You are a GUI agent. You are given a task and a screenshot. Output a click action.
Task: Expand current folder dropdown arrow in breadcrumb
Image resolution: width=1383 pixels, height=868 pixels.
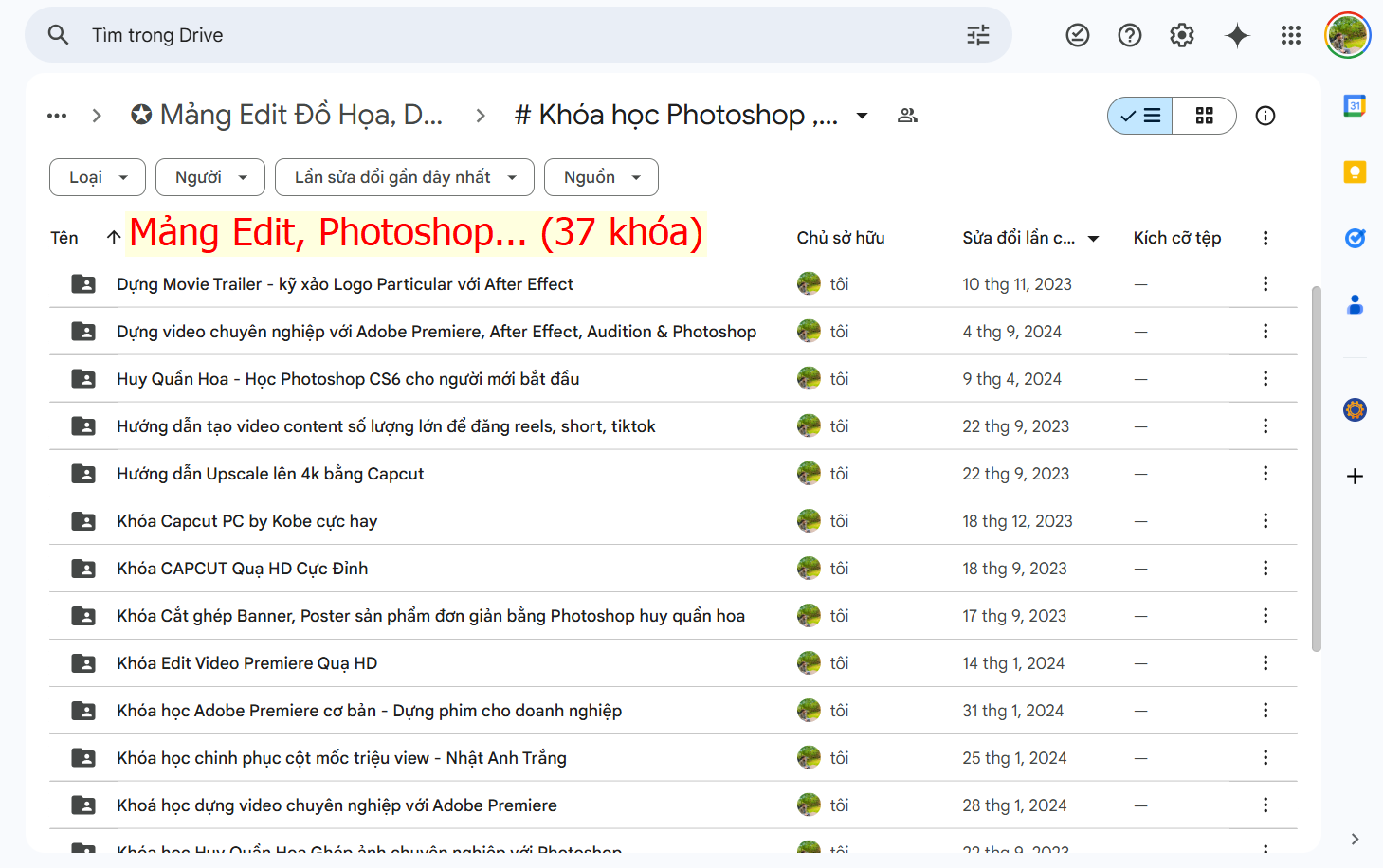point(862,116)
